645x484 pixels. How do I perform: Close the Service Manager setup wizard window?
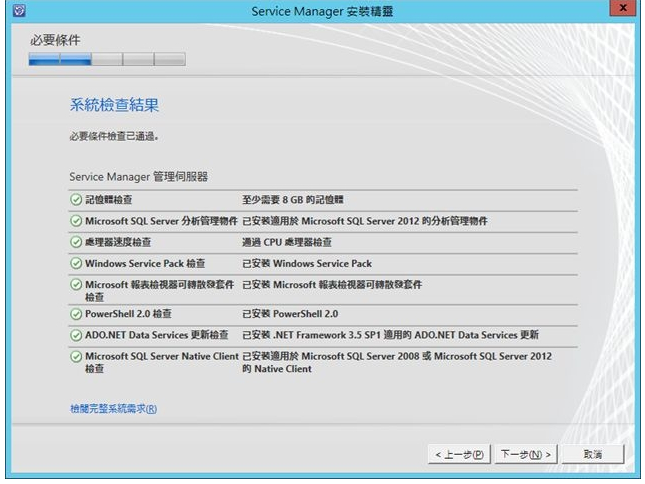pos(623,8)
